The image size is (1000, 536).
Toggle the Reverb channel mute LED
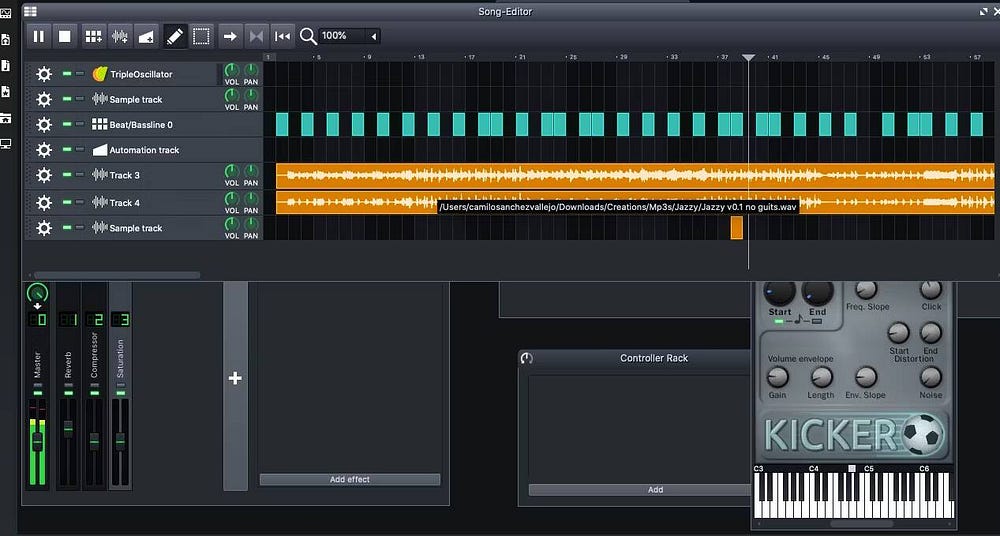(x=68, y=393)
